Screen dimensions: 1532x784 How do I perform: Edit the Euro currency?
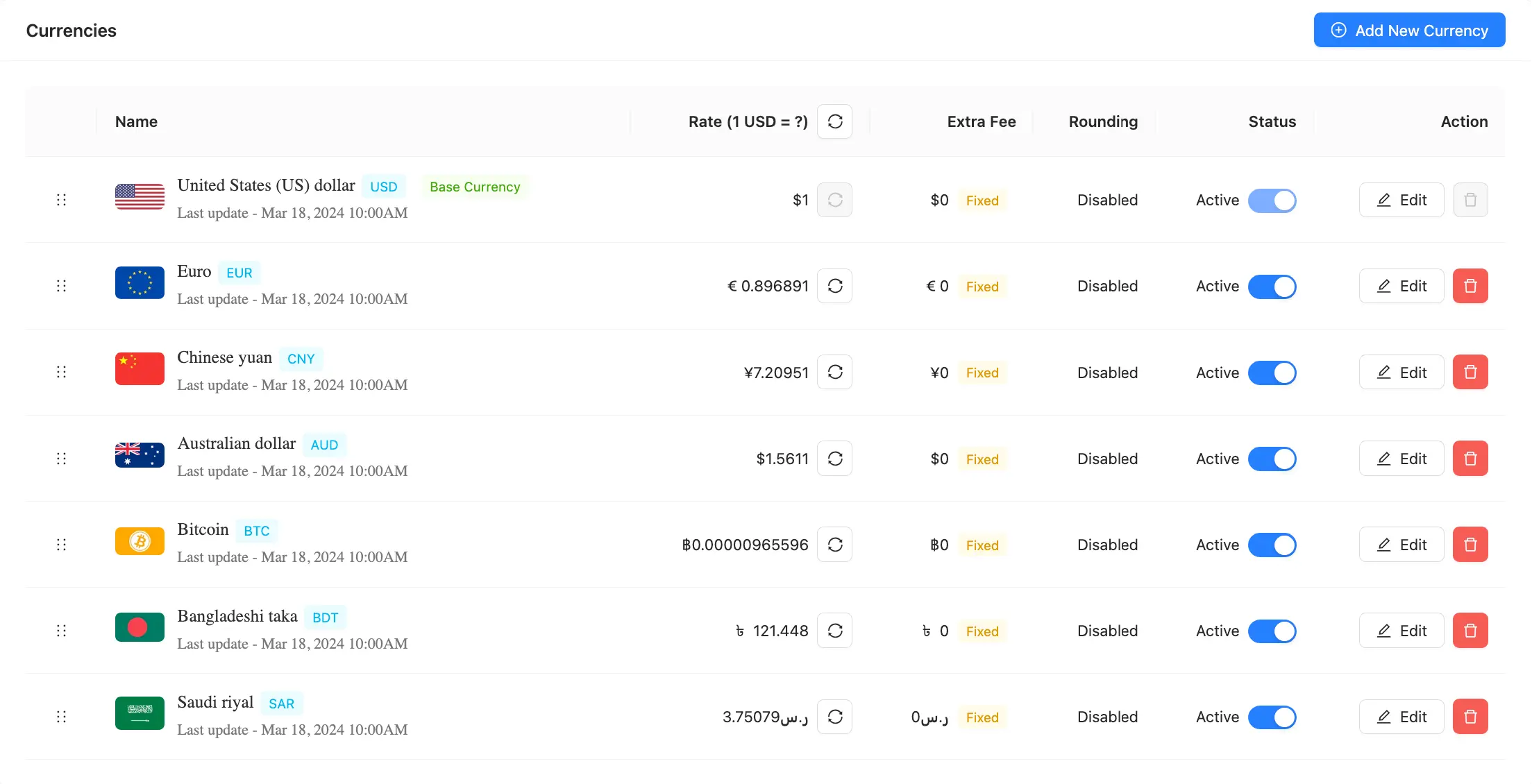[1401, 286]
